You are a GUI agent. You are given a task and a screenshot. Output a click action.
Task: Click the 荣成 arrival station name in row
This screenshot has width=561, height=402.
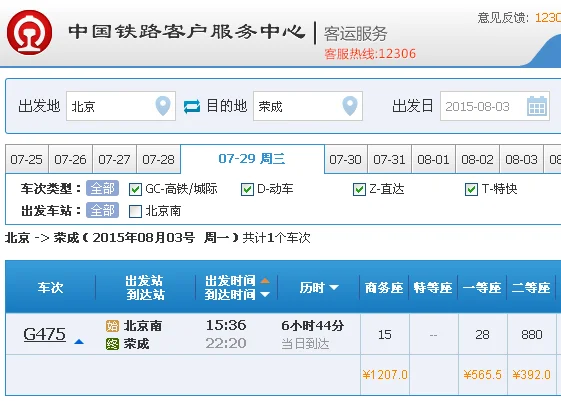pyautogui.click(x=136, y=344)
